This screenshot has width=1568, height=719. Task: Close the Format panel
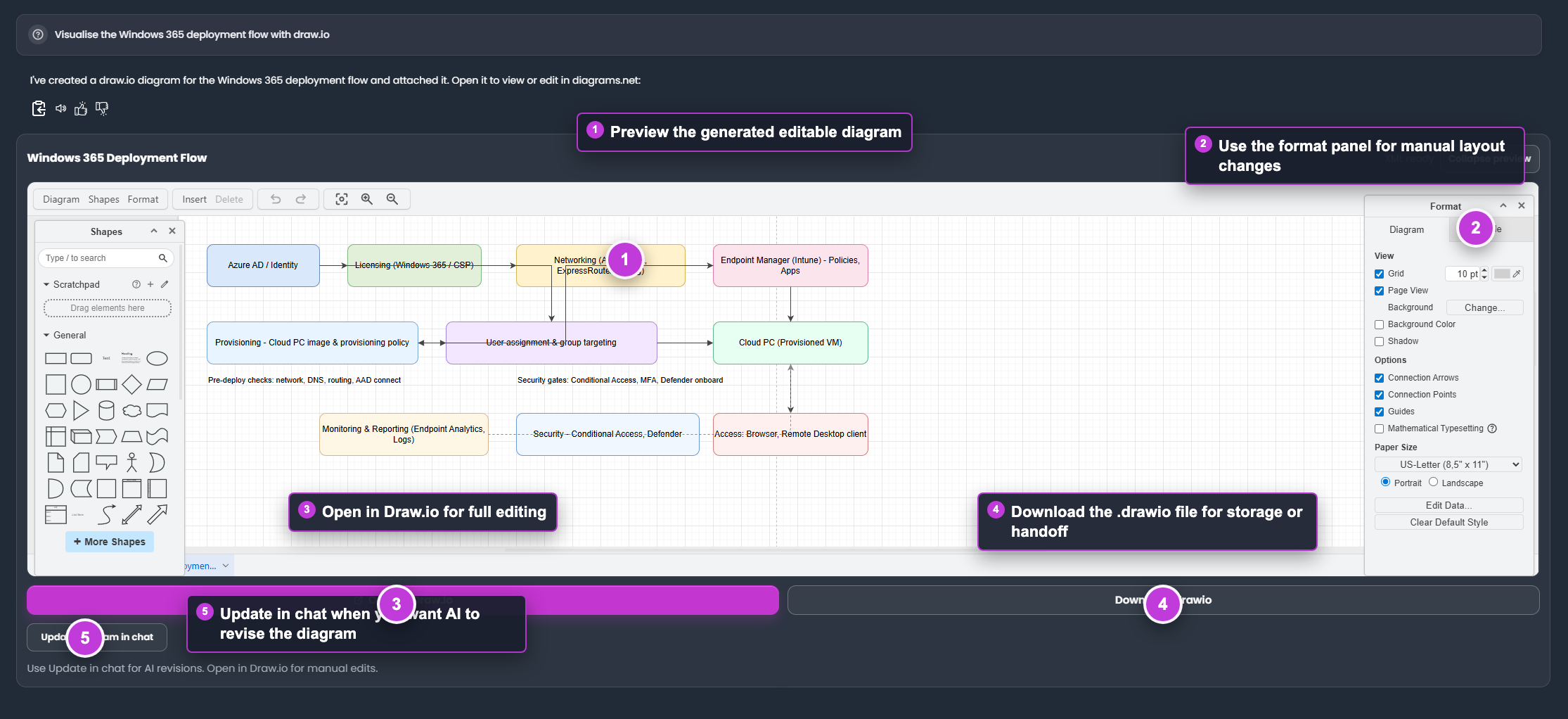[x=1522, y=205]
